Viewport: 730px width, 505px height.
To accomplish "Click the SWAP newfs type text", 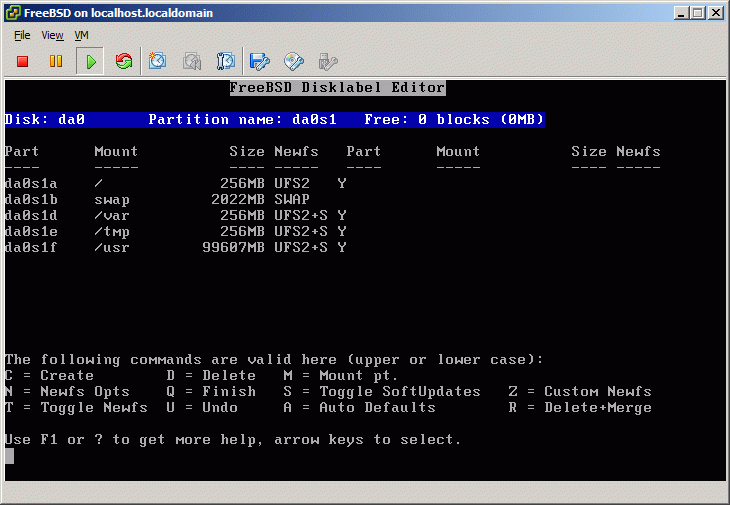I will pyautogui.click(x=292, y=199).
